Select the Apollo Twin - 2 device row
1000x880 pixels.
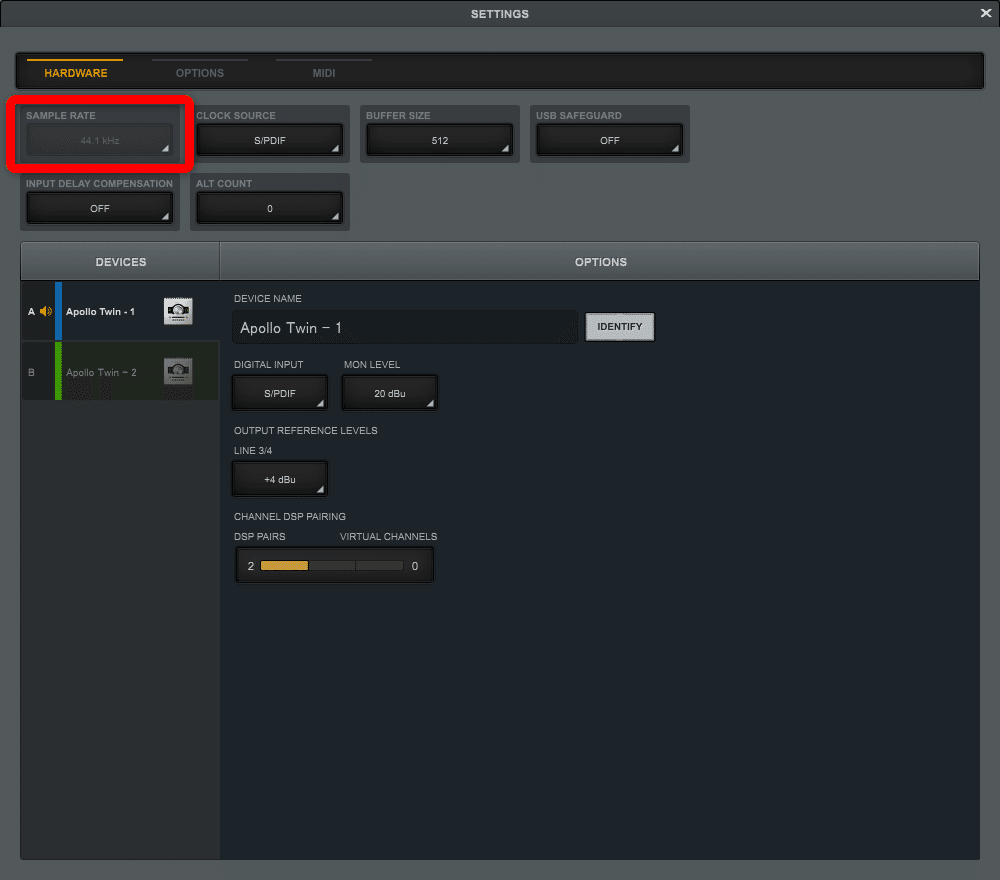tap(121, 372)
